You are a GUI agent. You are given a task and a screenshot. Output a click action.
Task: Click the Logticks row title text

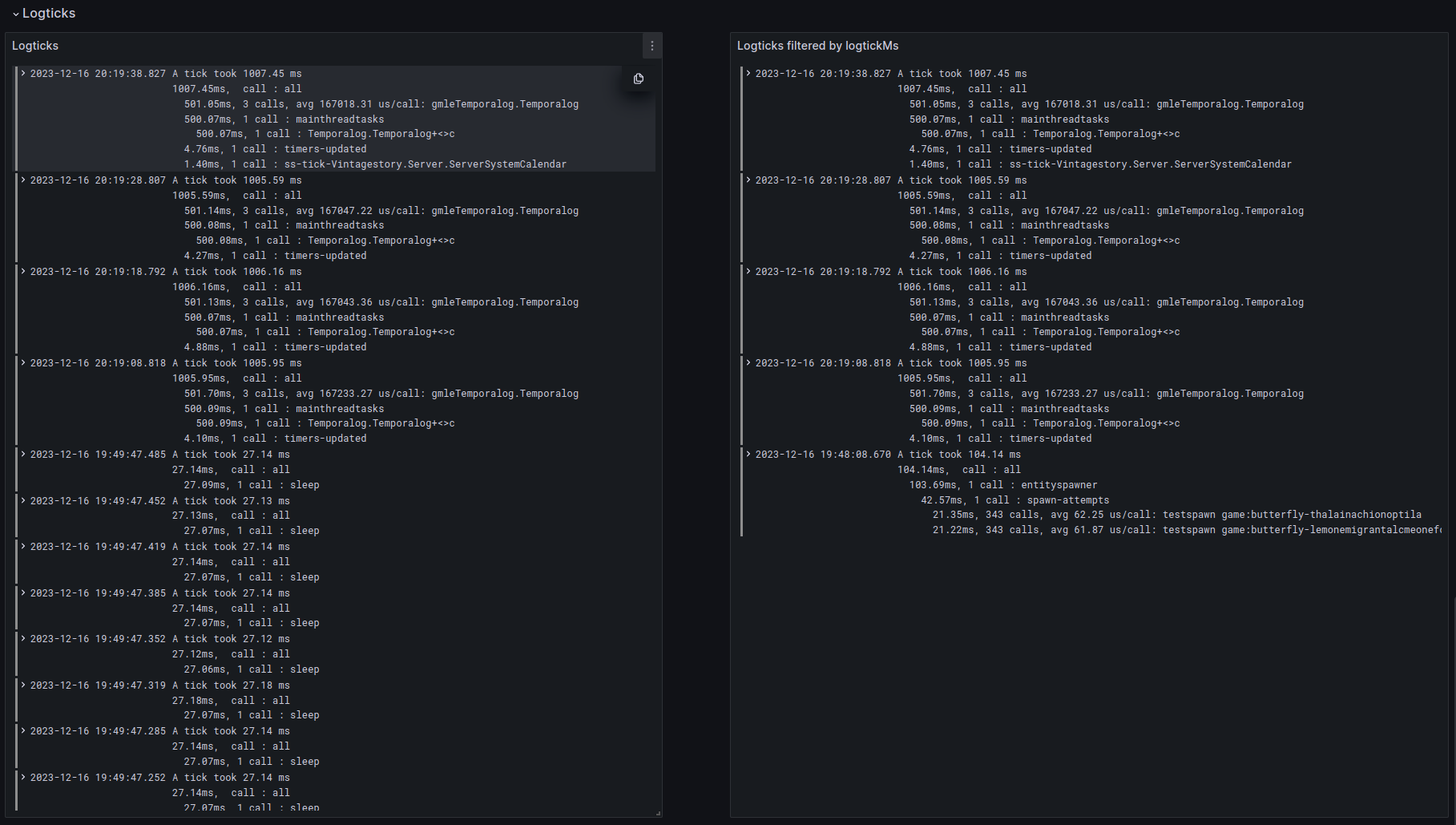point(49,14)
